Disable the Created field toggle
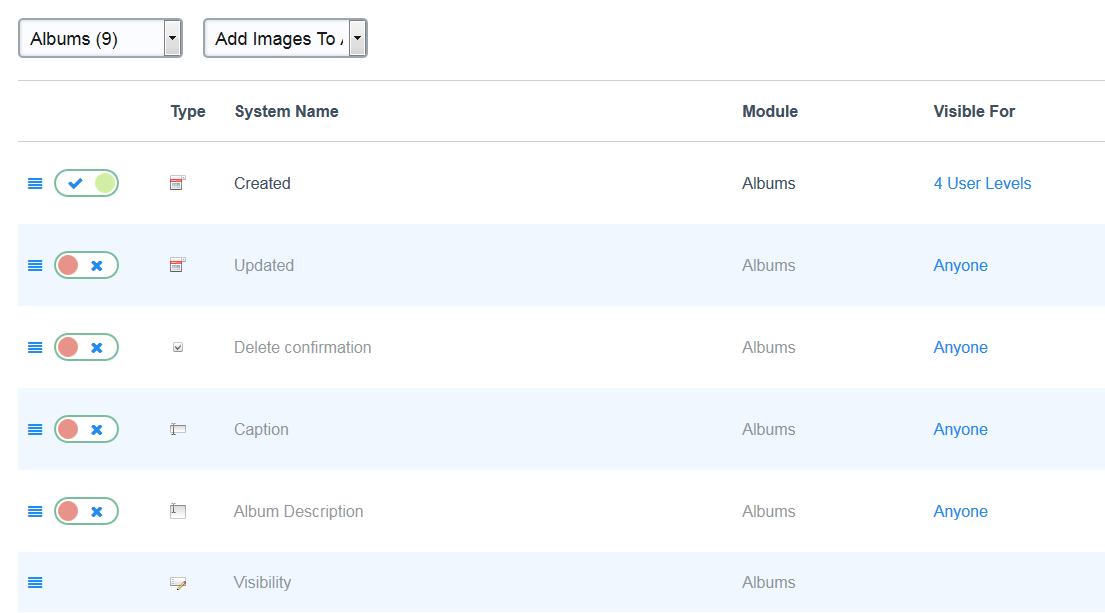Viewport: 1105px width, 613px height. click(x=86, y=184)
